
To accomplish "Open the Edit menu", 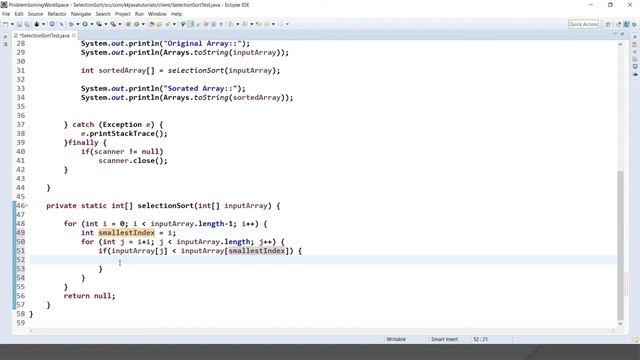I will click(x=19, y=14).
